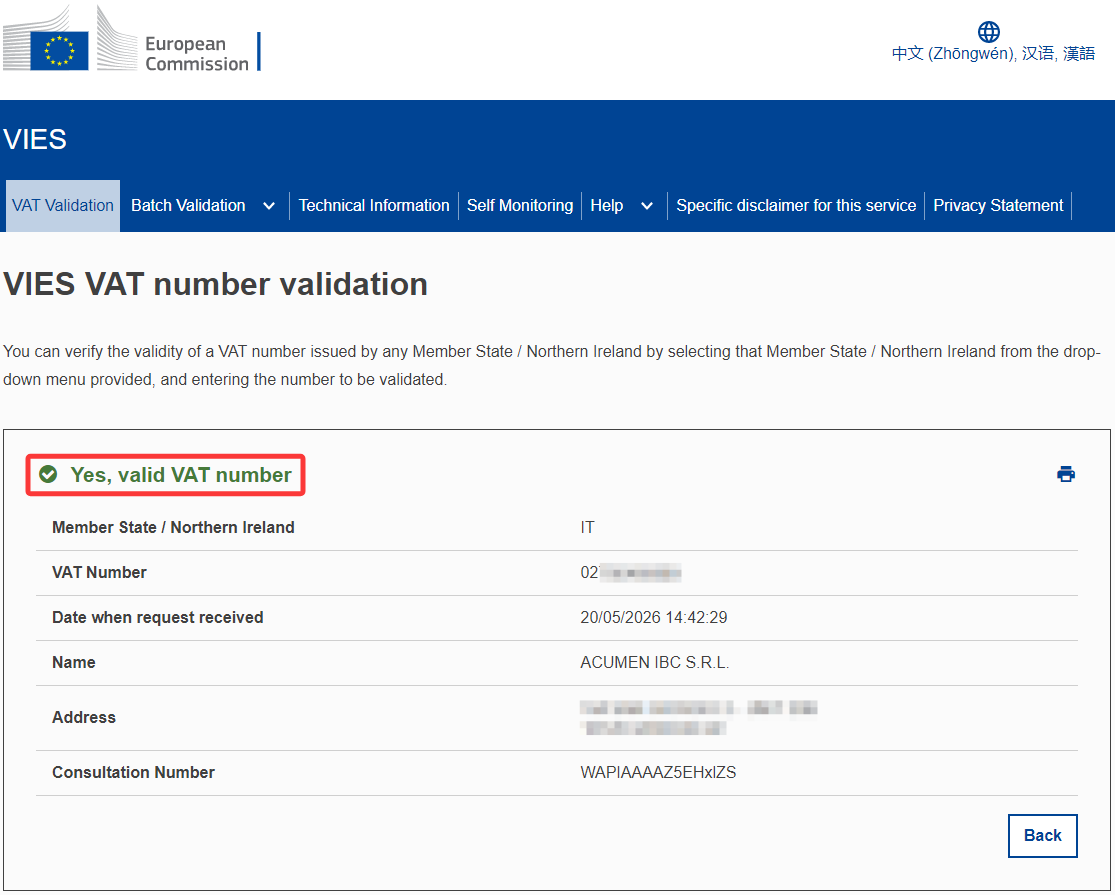Click the Back button
Viewport: 1115px width, 895px height.
click(1042, 835)
